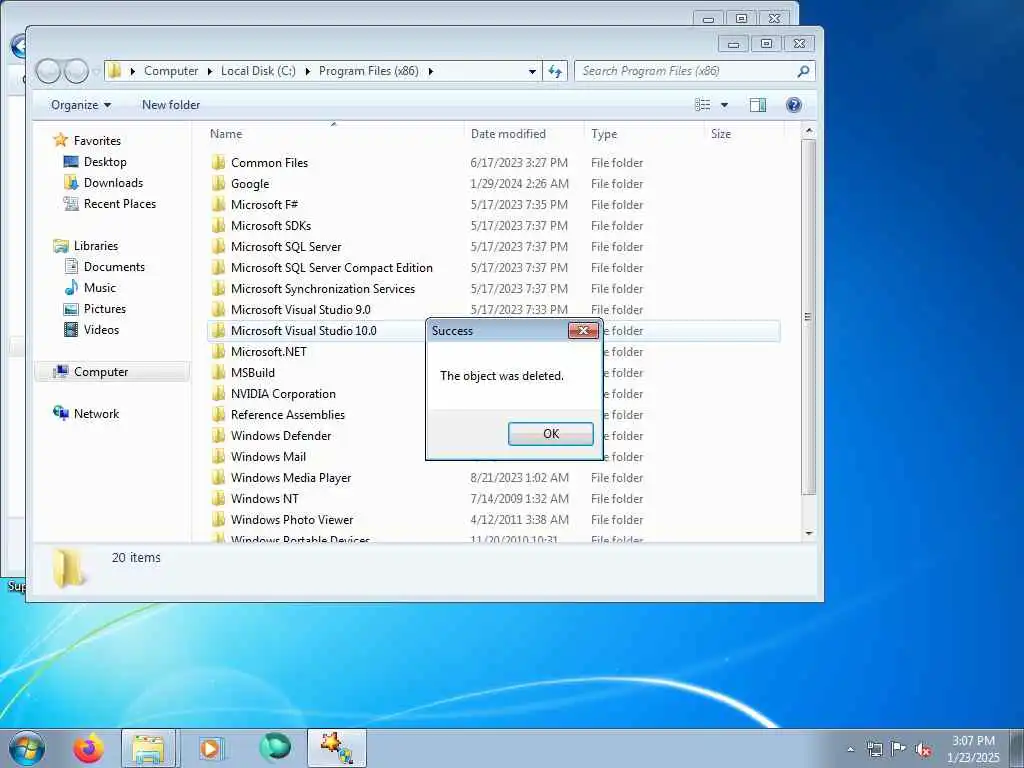Click OK in the Success dialog

click(551, 434)
